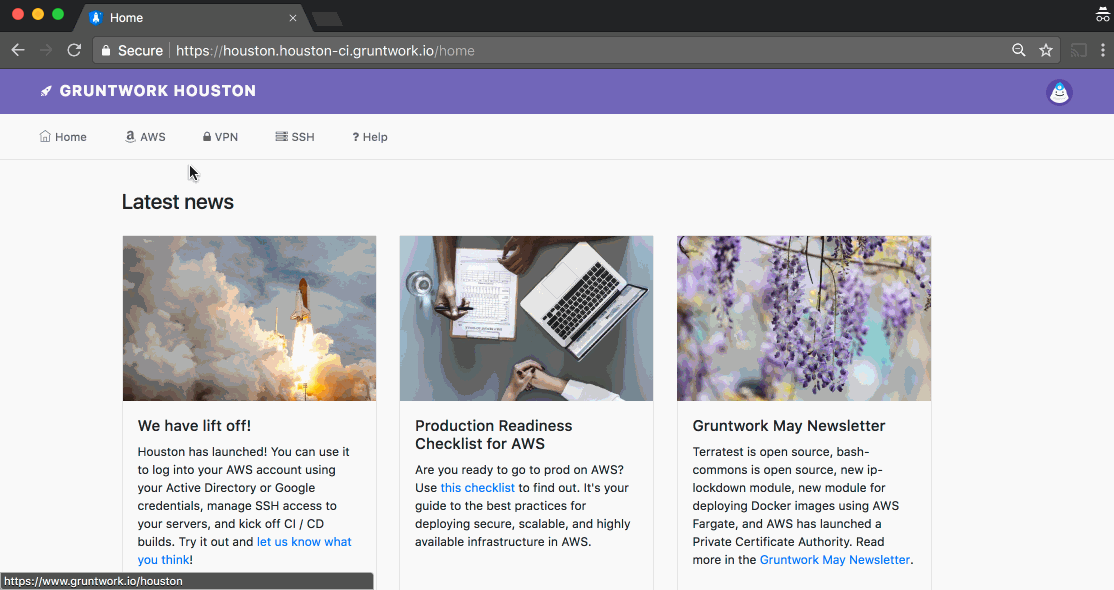Open the Help page
1114x590 pixels.
[369, 137]
